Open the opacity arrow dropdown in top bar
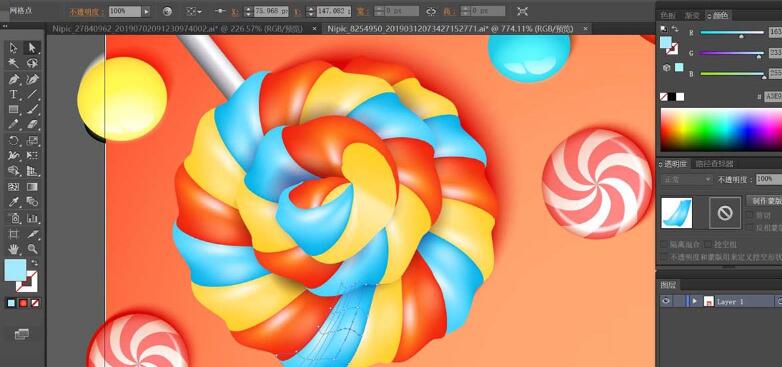 coord(146,11)
